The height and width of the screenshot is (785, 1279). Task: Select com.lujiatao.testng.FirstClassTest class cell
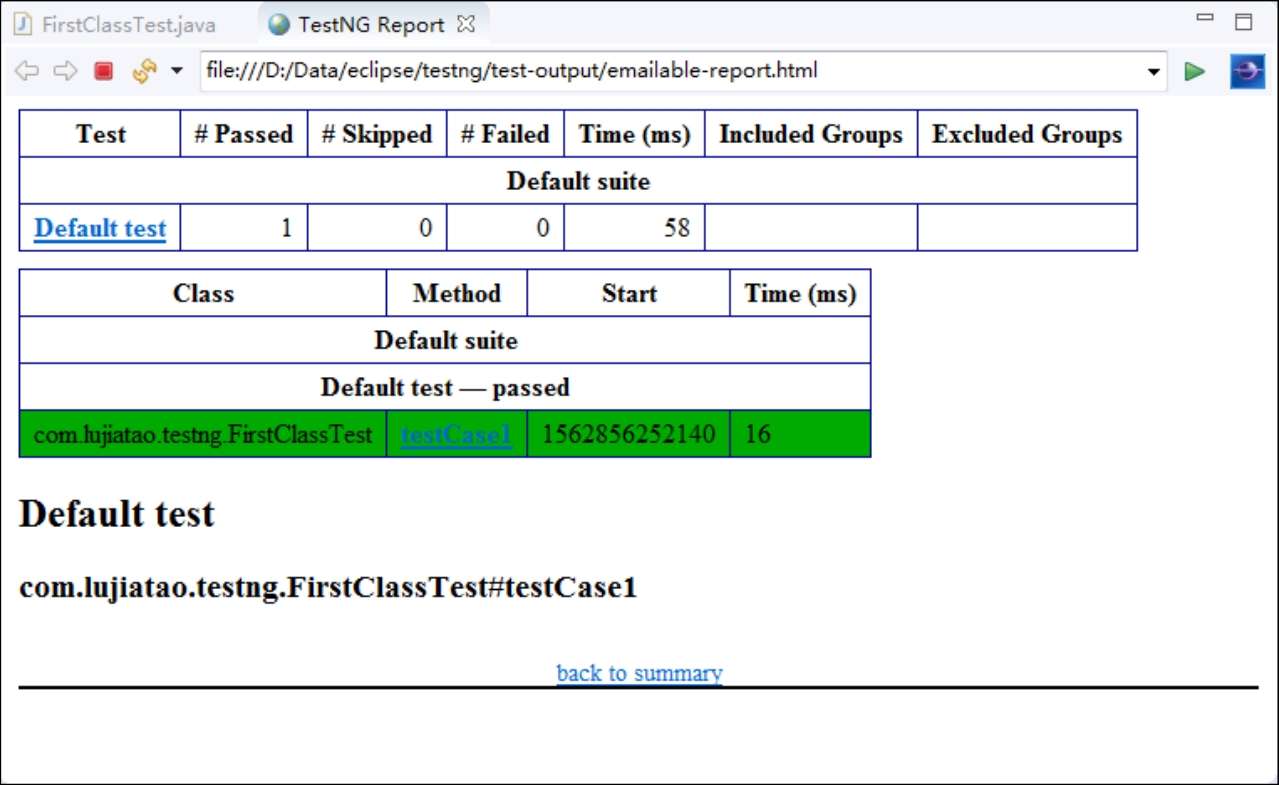click(203, 435)
